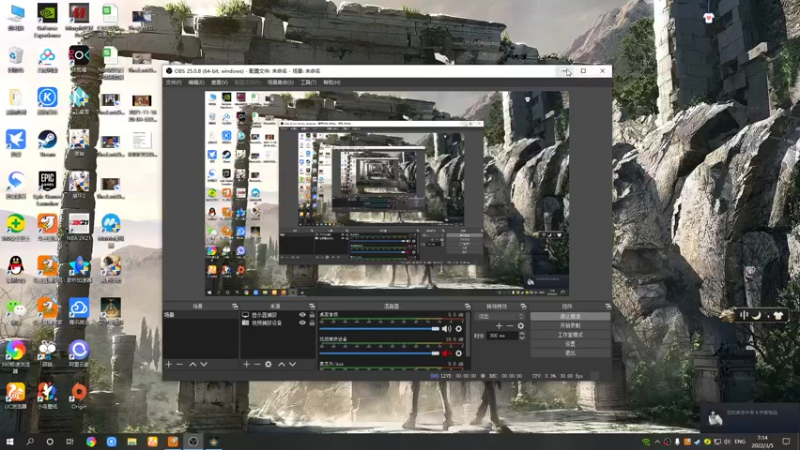Open the blue K music player desktop icon

click(x=47, y=101)
